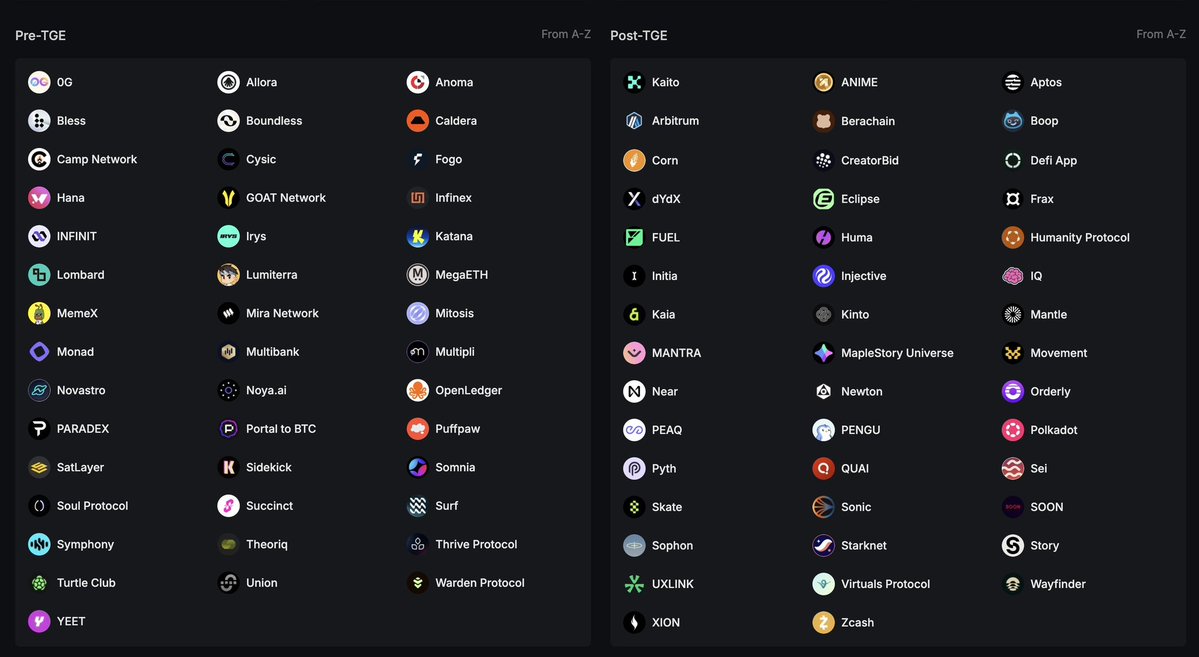
Task: Click the Noya.ai name
Action: coord(266,390)
